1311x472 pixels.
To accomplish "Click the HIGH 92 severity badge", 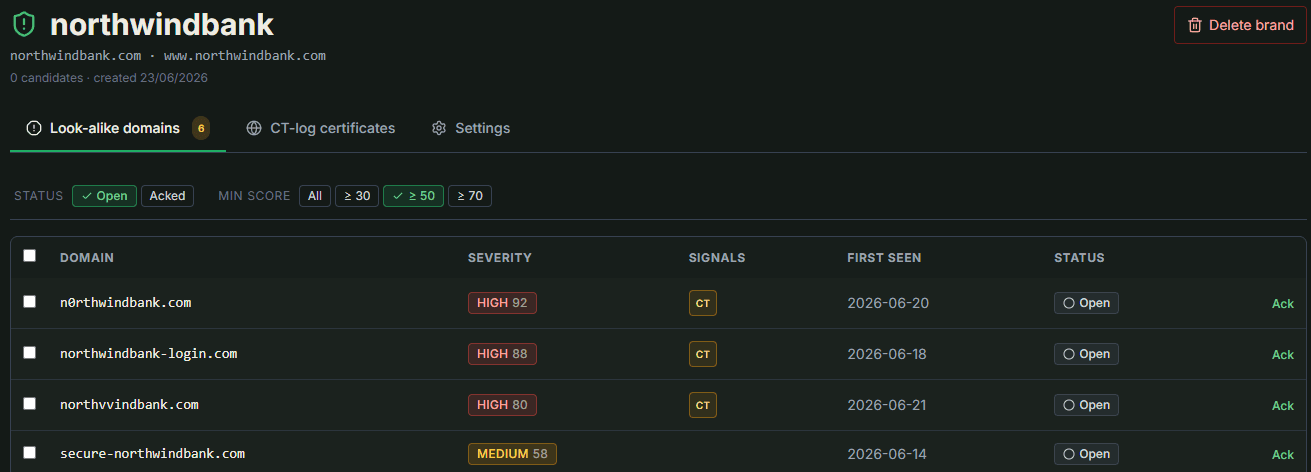I will coord(502,302).
